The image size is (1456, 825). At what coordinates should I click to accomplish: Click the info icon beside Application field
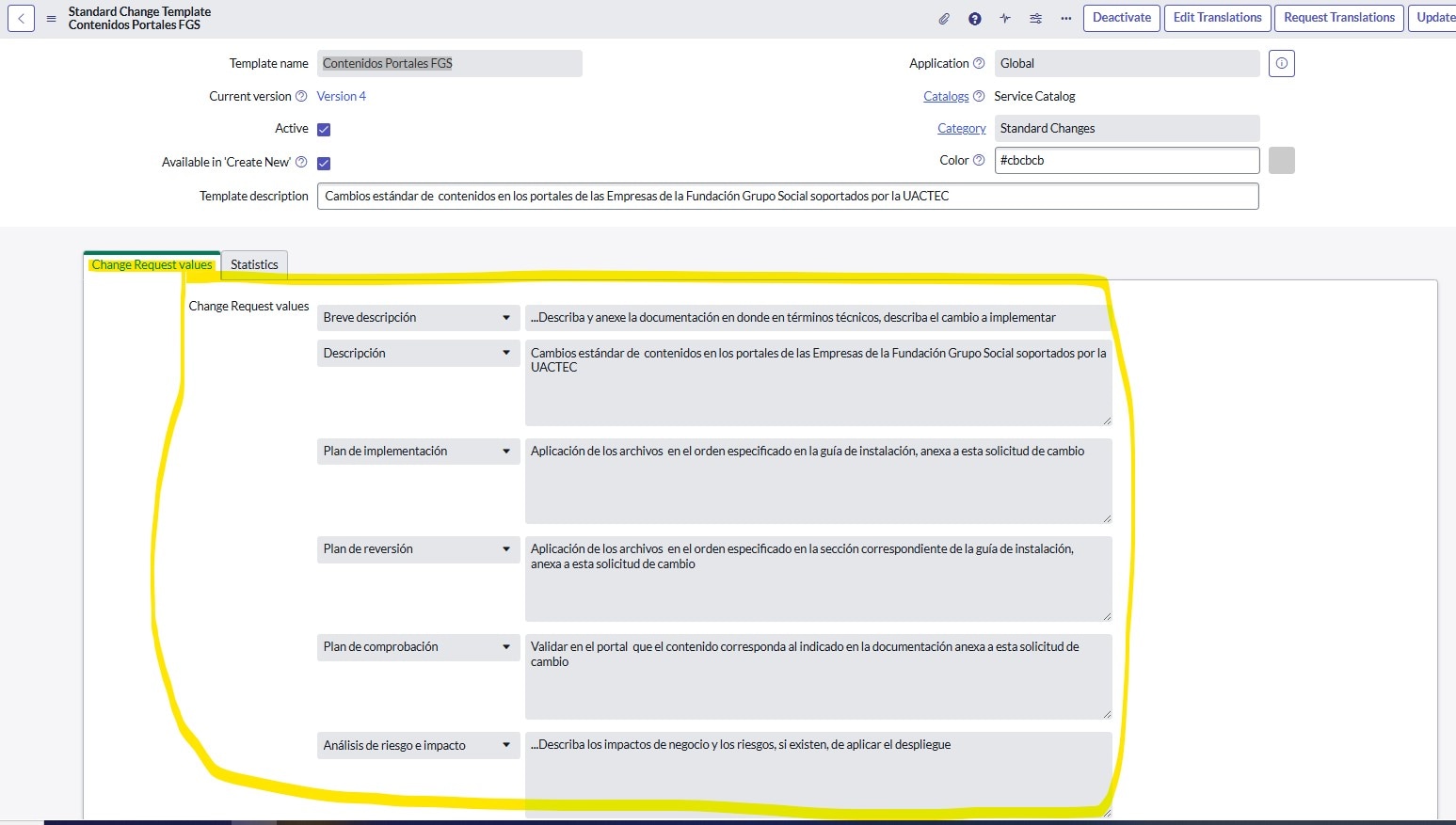point(1281,63)
